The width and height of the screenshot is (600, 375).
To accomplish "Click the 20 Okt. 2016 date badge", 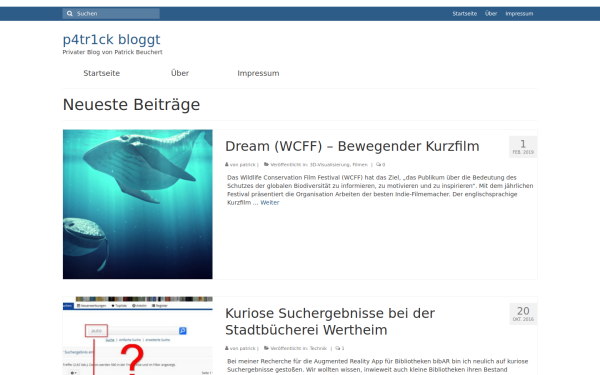I will click(x=523, y=314).
